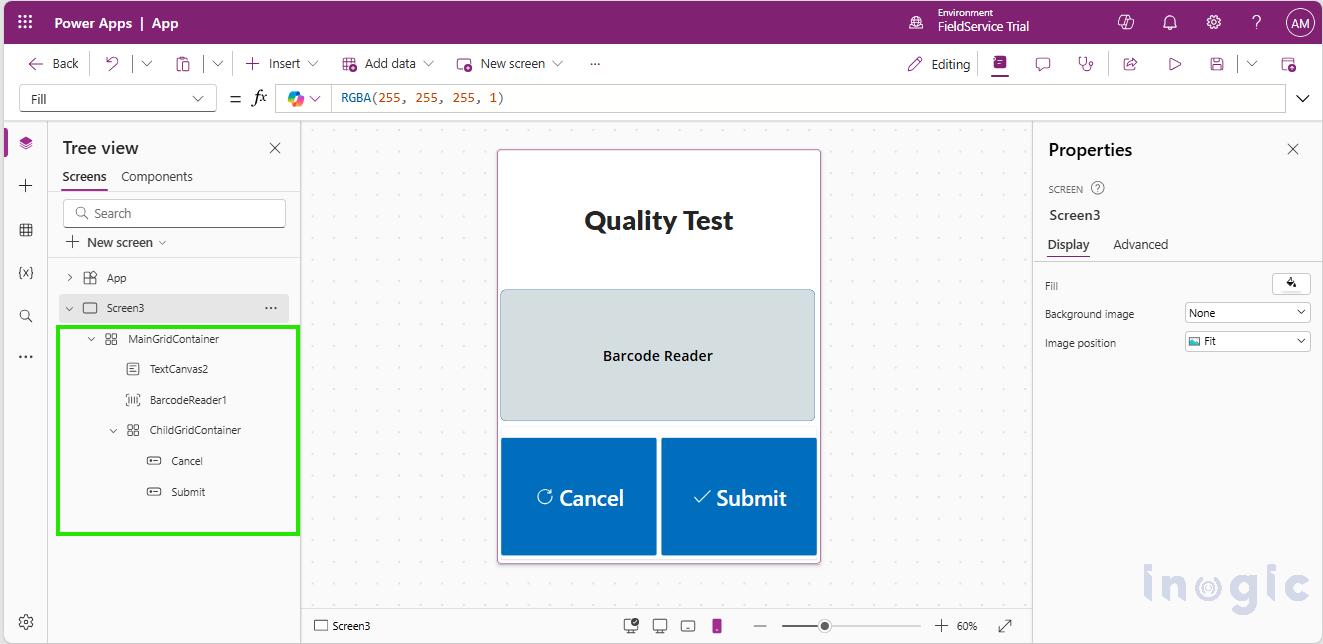
Task: Select the Variables {x} sidebar icon
Action: (x=26, y=272)
